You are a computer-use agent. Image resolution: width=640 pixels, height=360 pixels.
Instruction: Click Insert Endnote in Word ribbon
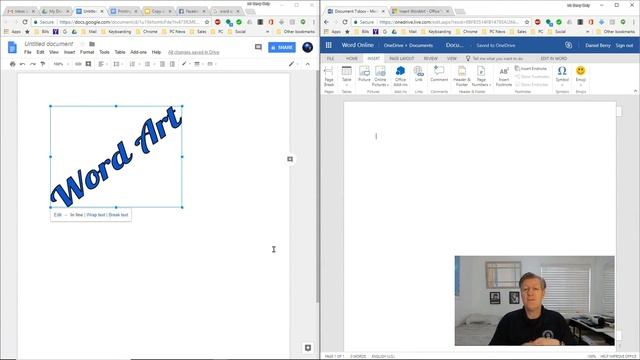click(x=531, y=69)
